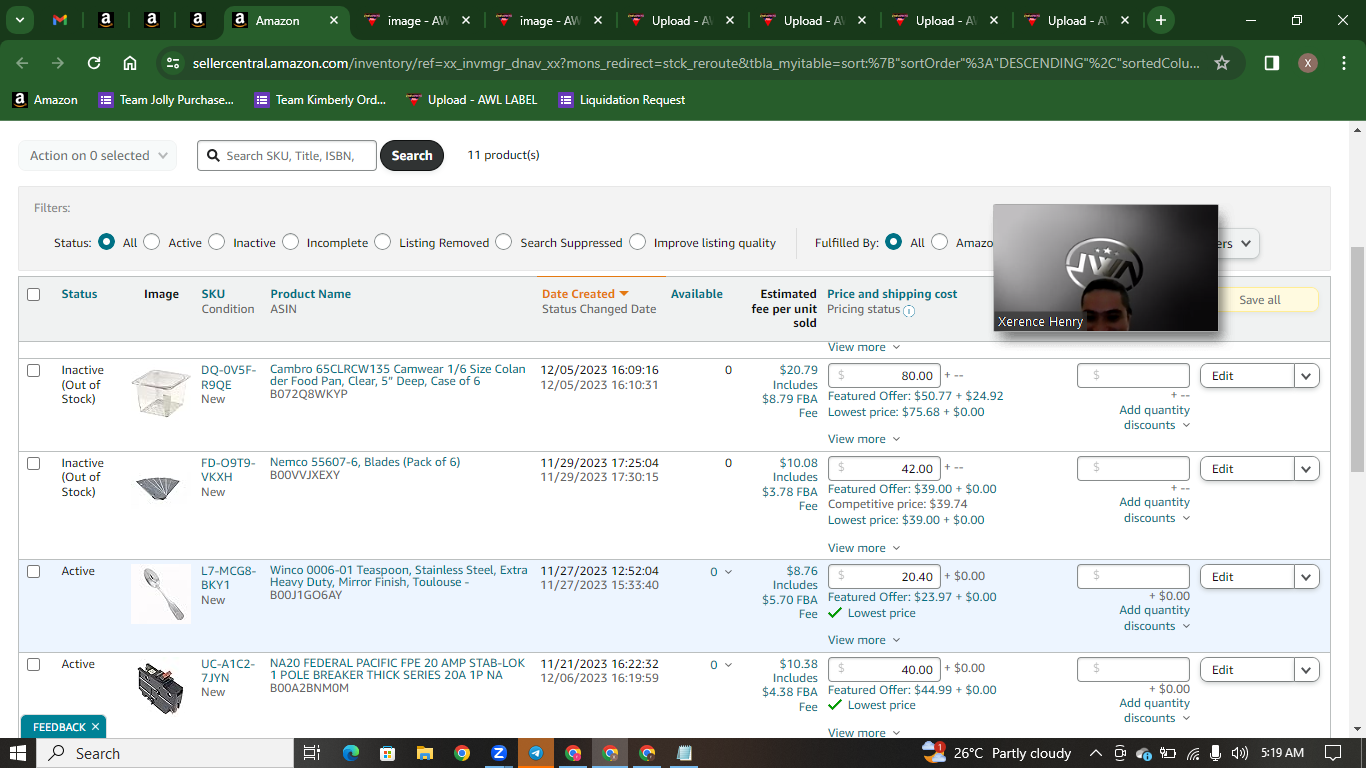
Task: Open the Edit dropdown arrow for the Winco row
Action: (x=1307, y=577)
